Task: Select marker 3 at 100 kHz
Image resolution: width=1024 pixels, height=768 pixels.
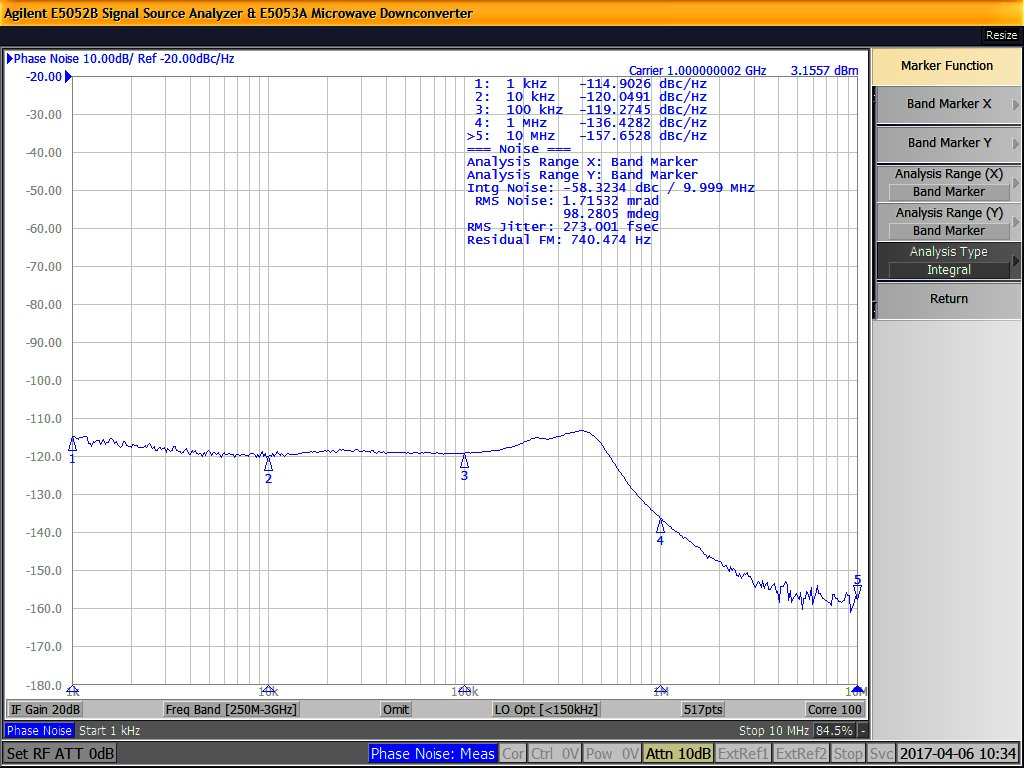Action: (464, 461)
